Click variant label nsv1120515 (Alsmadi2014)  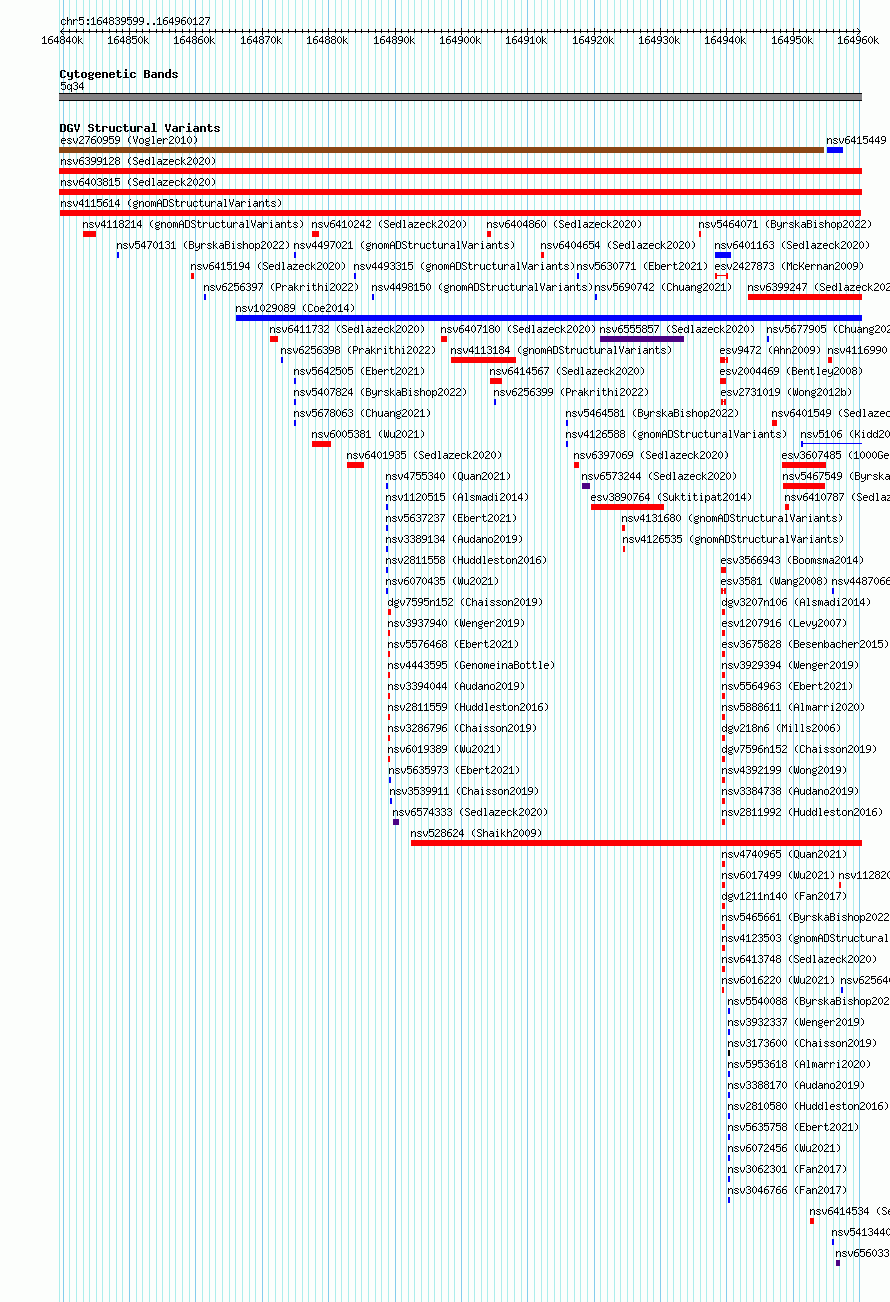point(458,497)
